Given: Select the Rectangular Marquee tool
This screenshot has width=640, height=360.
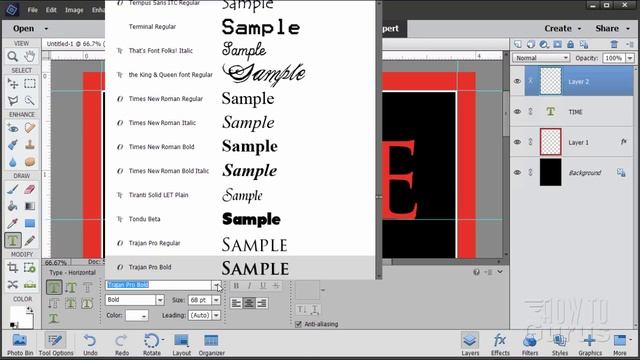Looking at the screenshot, I should (29, 84).
